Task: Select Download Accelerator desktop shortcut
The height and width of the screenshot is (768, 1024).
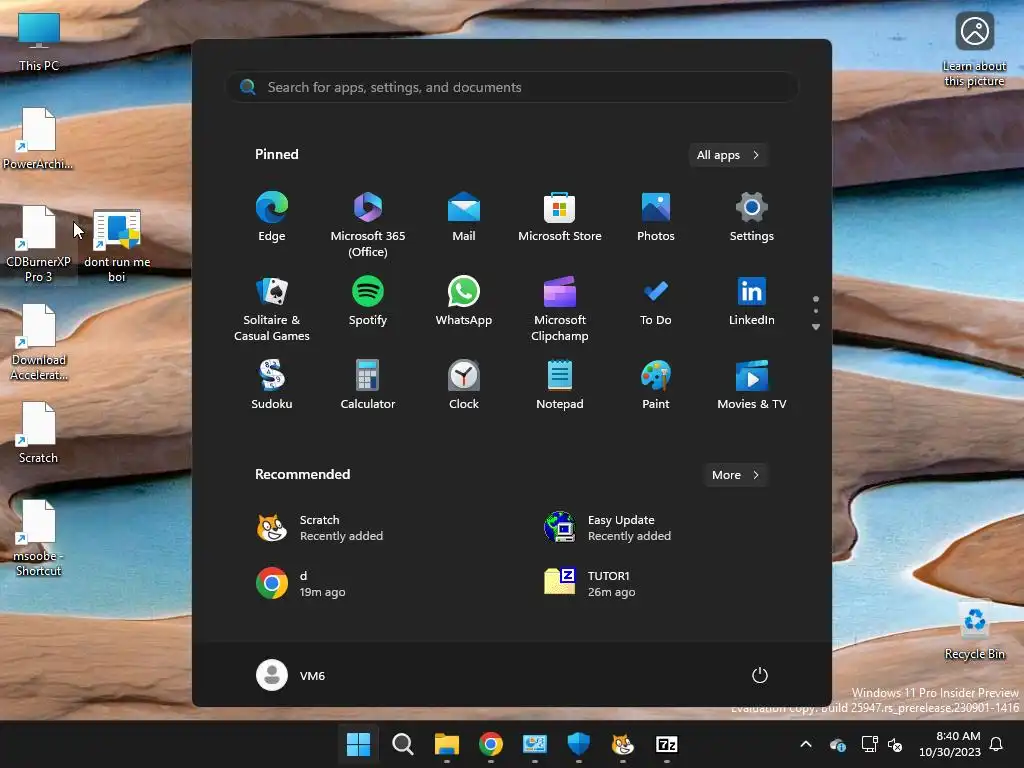Action: coord(39,343)
